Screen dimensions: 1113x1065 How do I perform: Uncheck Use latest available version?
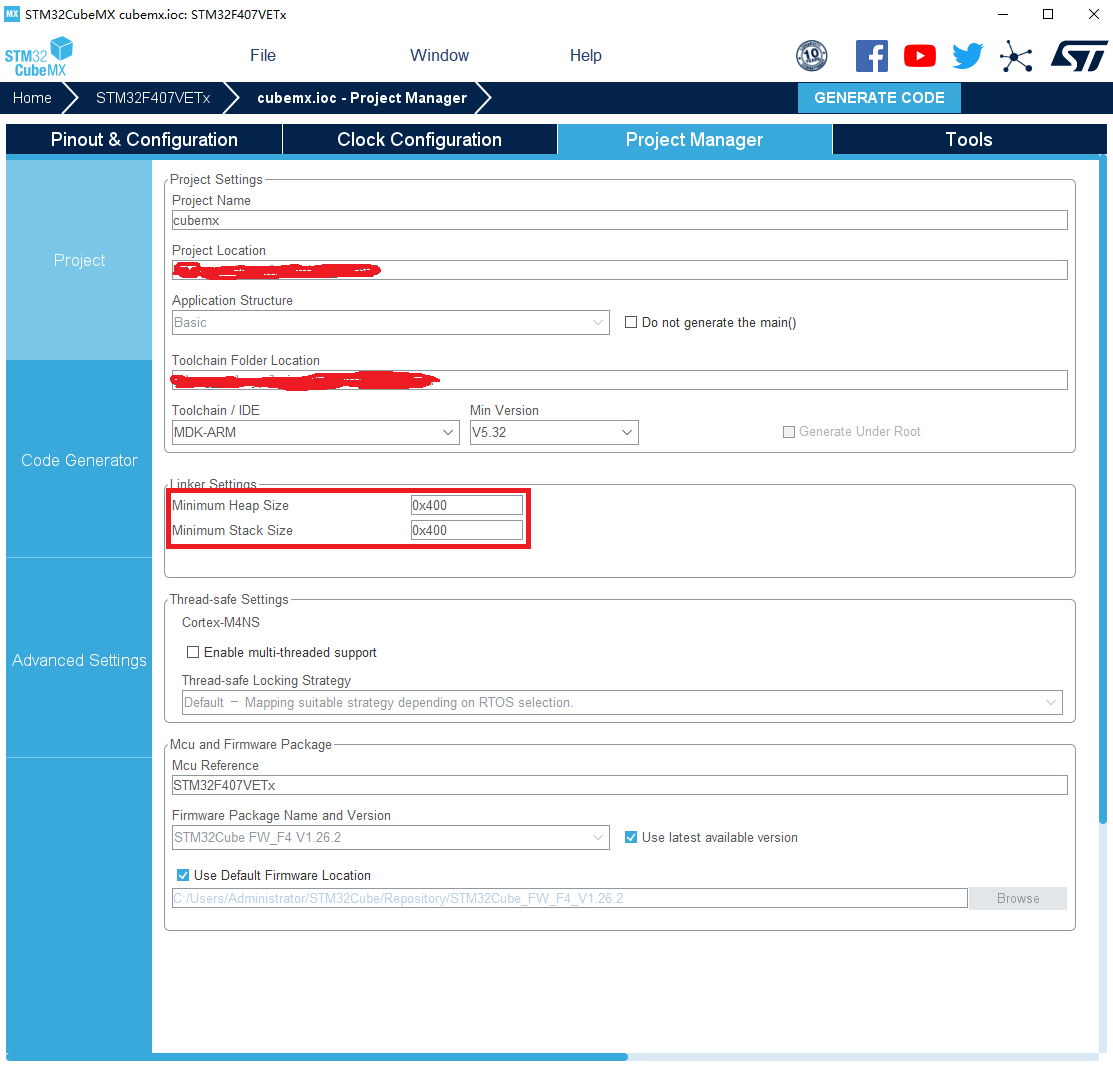630,837
